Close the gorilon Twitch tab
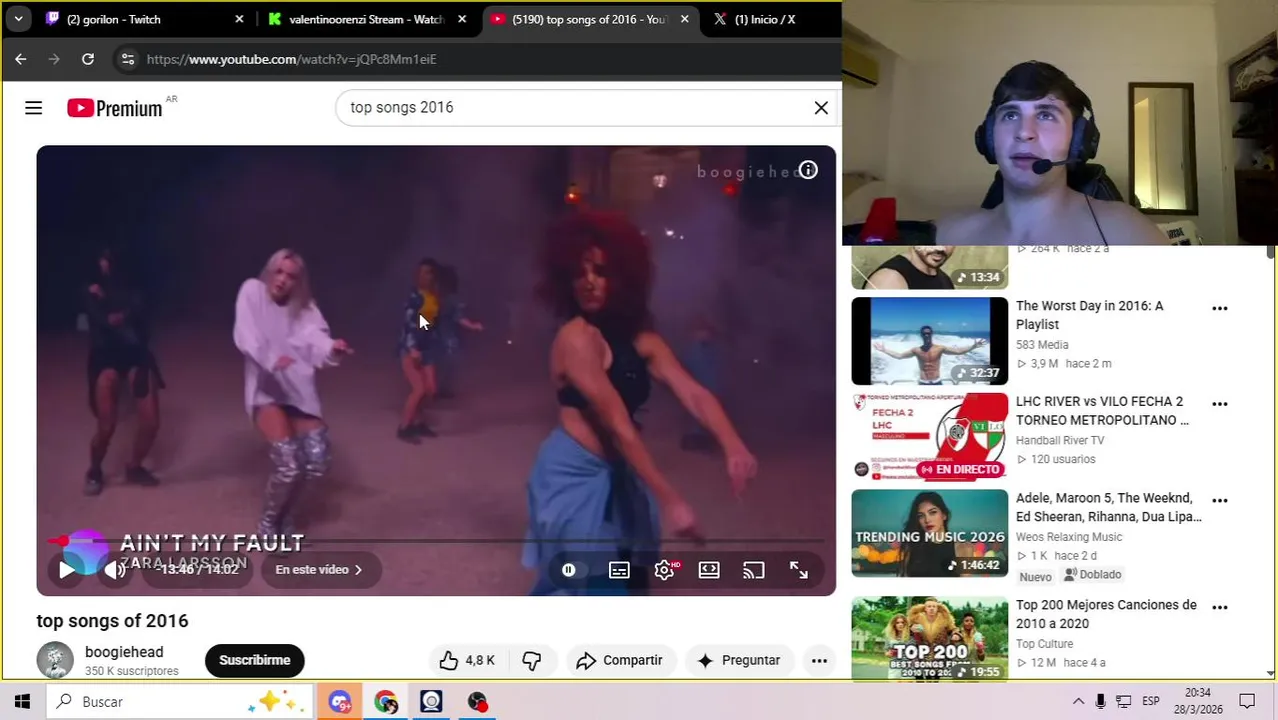 [239, 19]
